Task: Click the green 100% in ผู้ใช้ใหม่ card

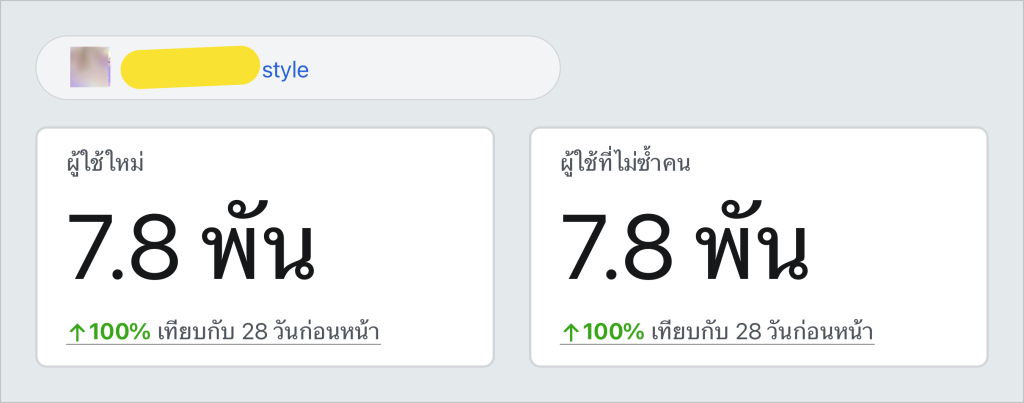Action: point(120,332)
